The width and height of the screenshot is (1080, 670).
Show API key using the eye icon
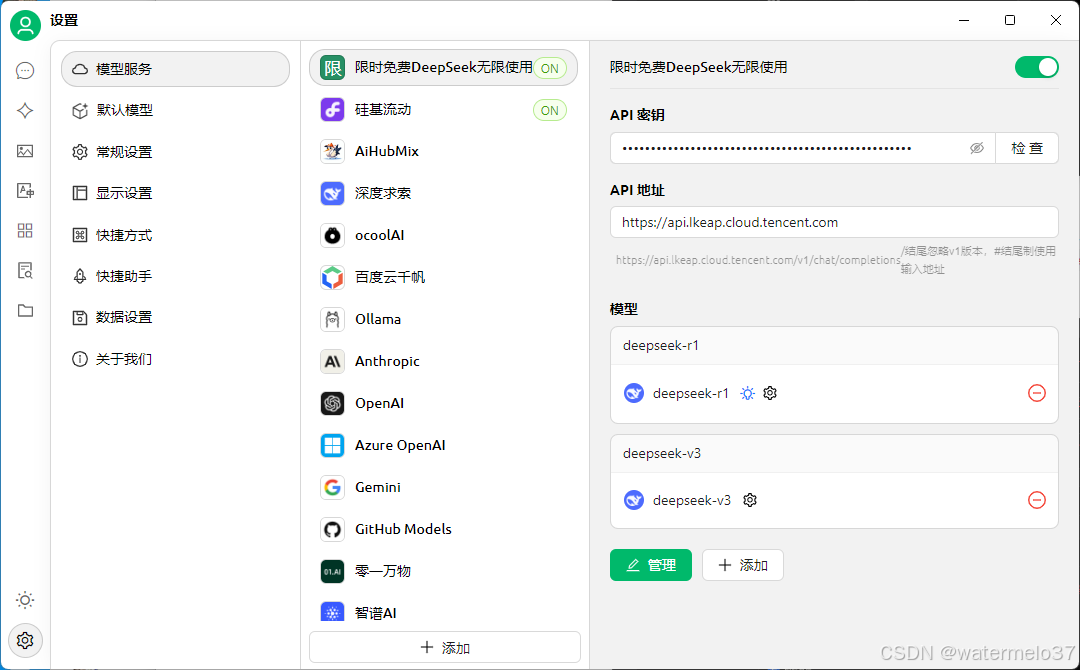tap(977, 148)
